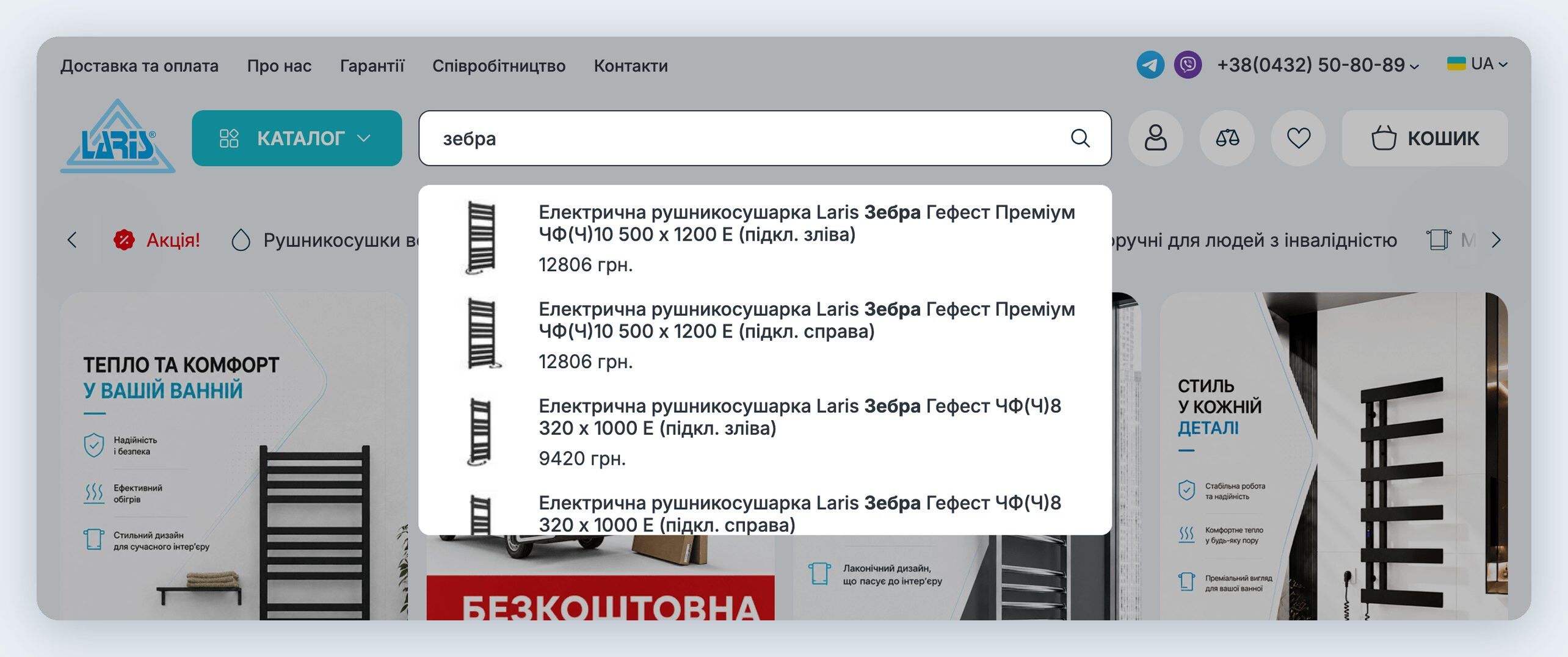The width and height of the screenshot is (1568, 657).
Task: Open Контакти page
Action: 631,65
